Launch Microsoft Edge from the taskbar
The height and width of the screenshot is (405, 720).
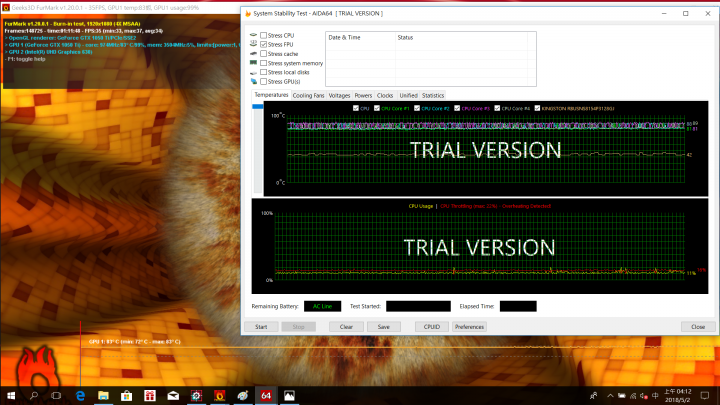click(80, 395)
